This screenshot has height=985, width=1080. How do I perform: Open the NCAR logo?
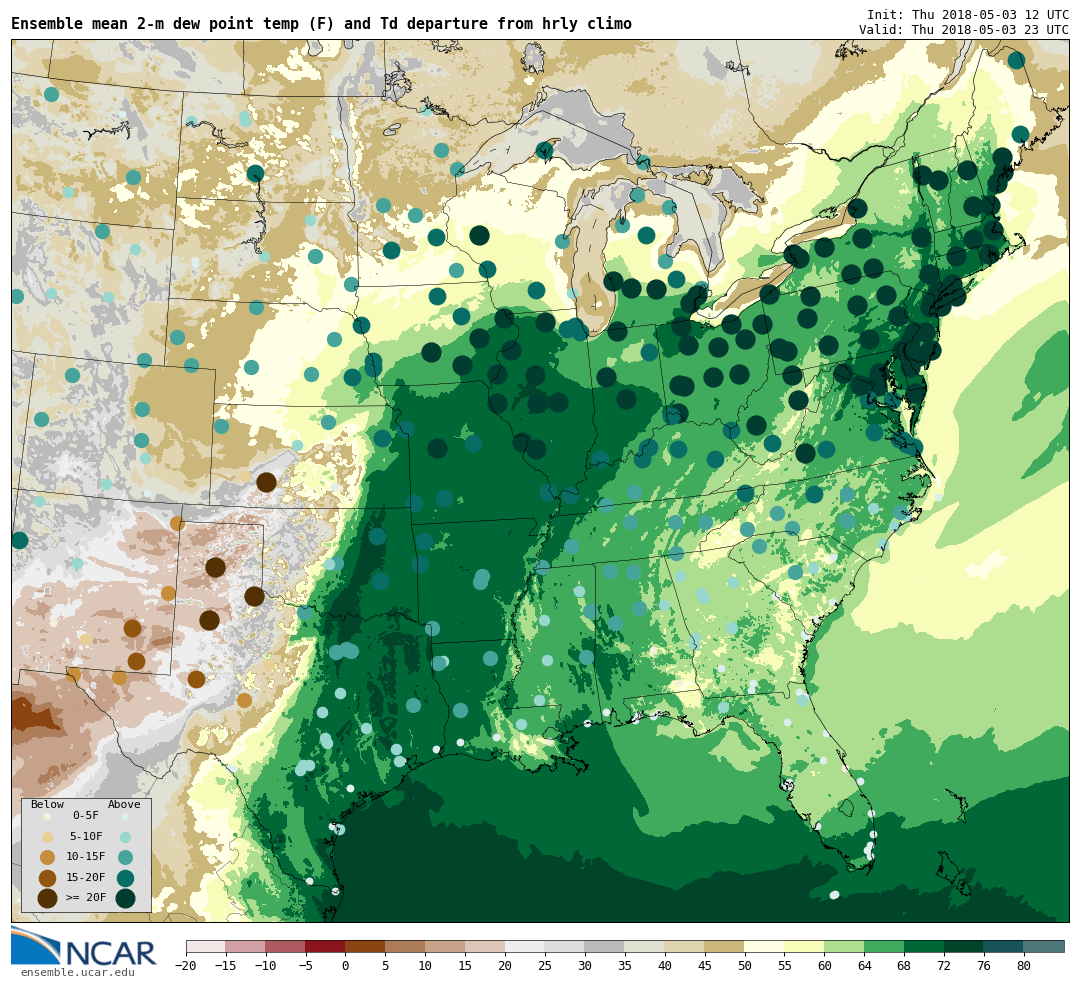coord(84,946)
